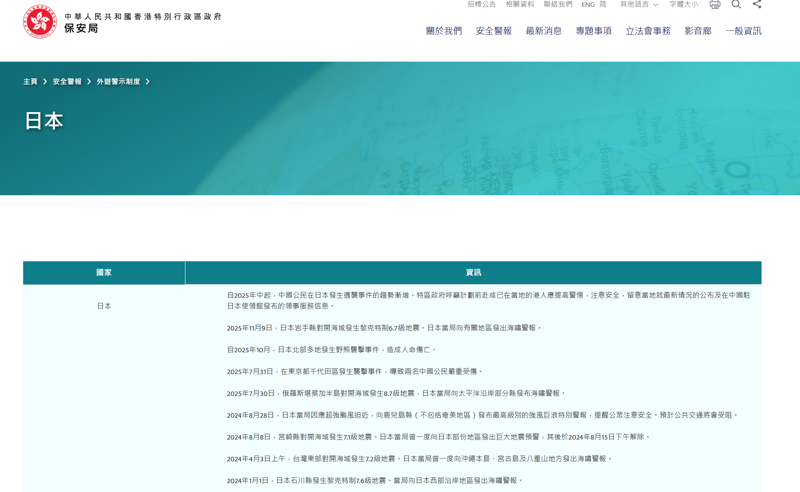800x492 pixels.
Task: Click 聯絡我們 contact link
Action: (558, 5)
